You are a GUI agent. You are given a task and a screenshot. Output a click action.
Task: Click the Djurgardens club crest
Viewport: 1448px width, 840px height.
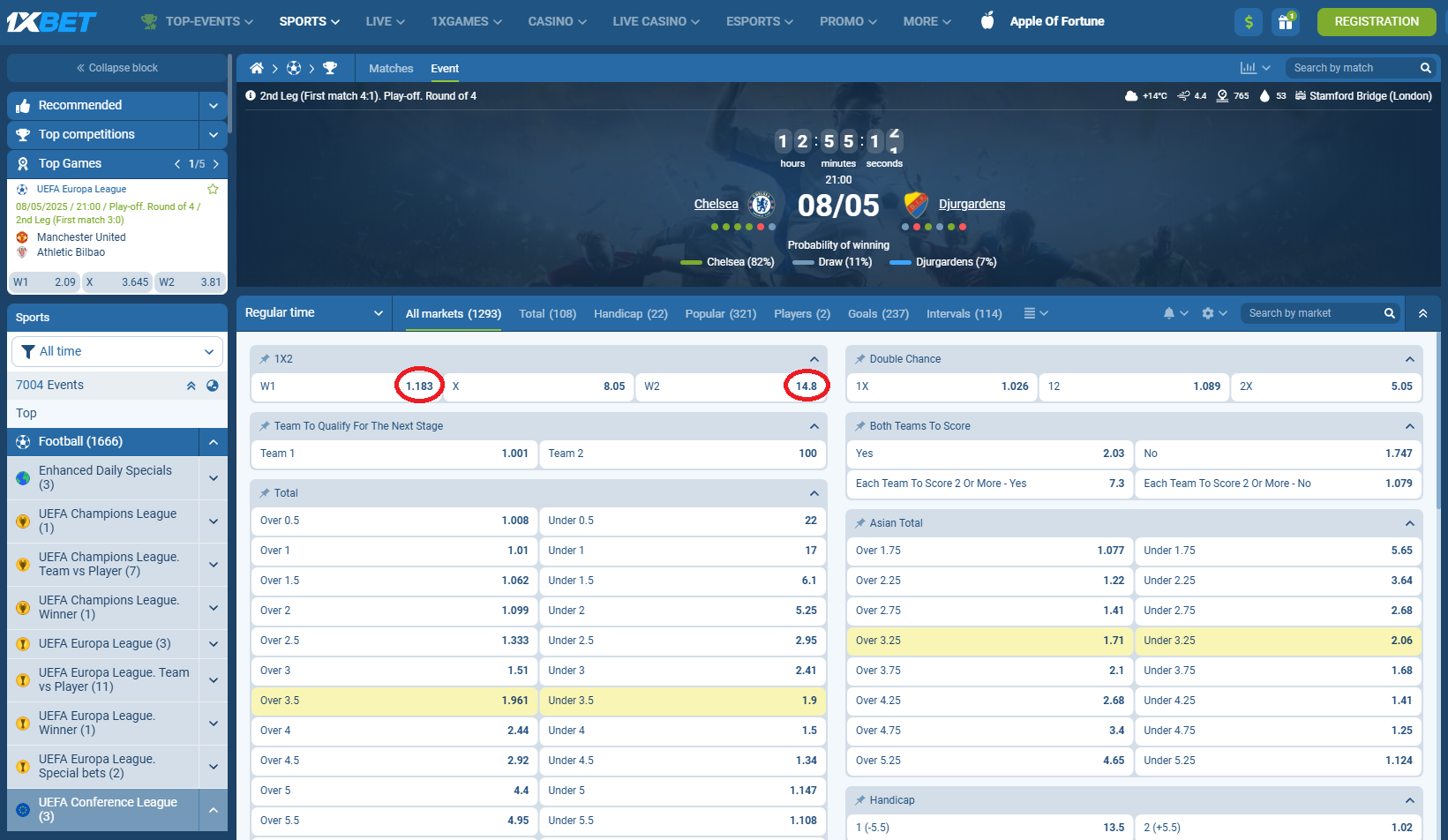[917, 205]
